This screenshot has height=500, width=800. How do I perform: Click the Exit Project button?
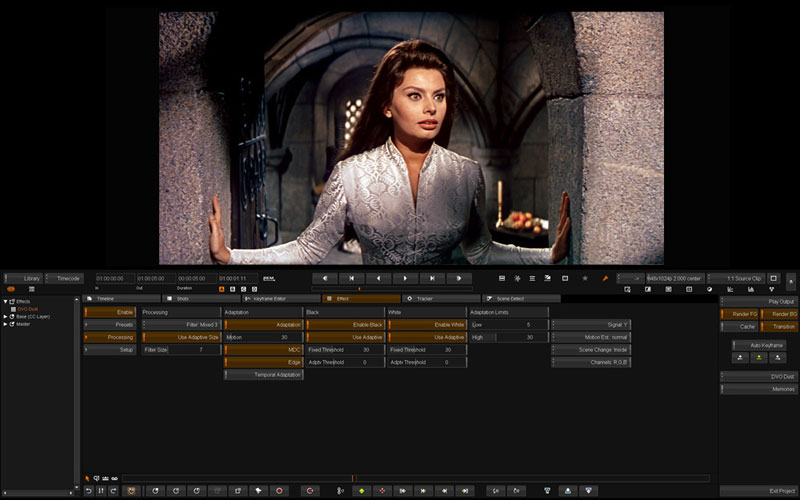point(758,491)
